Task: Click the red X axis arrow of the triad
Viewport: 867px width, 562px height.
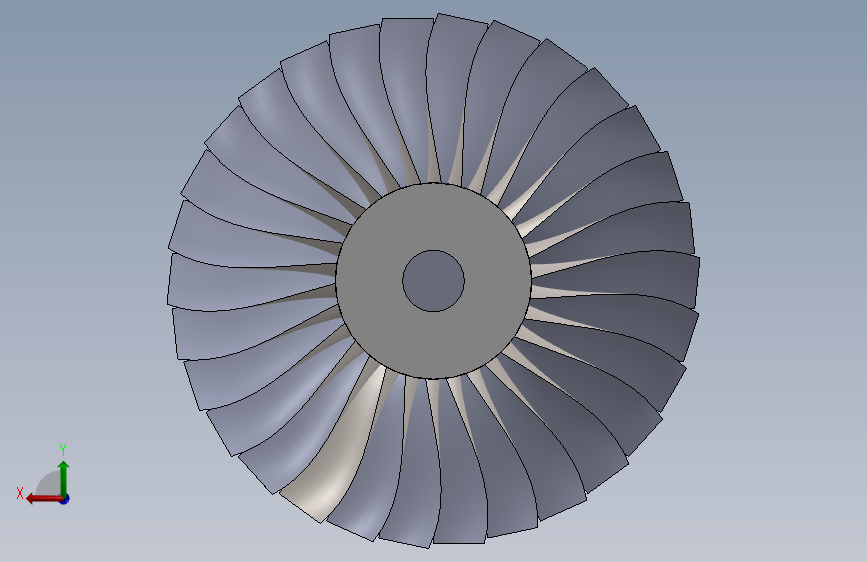Action: pos(43,499)
